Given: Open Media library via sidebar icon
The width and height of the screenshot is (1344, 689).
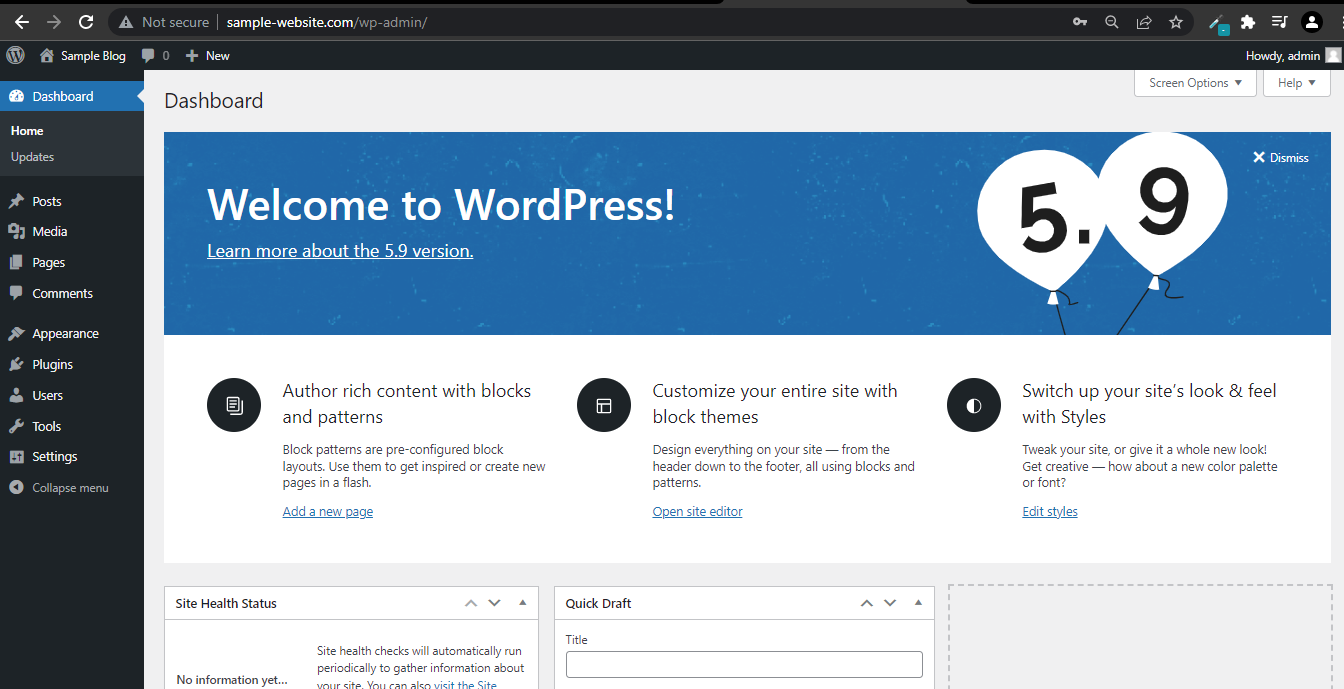Looking at the screenshot, I should pyautogui.click(x=16, y=231).
